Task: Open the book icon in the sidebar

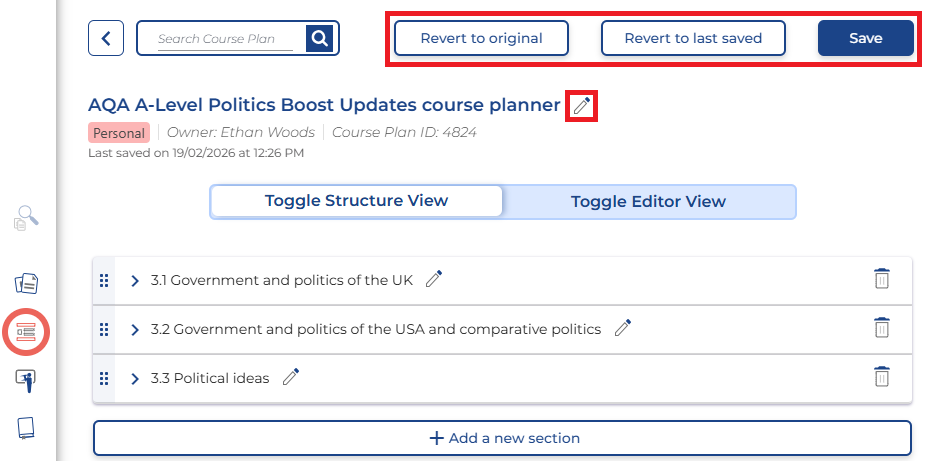Action: (x=27, y=428)
